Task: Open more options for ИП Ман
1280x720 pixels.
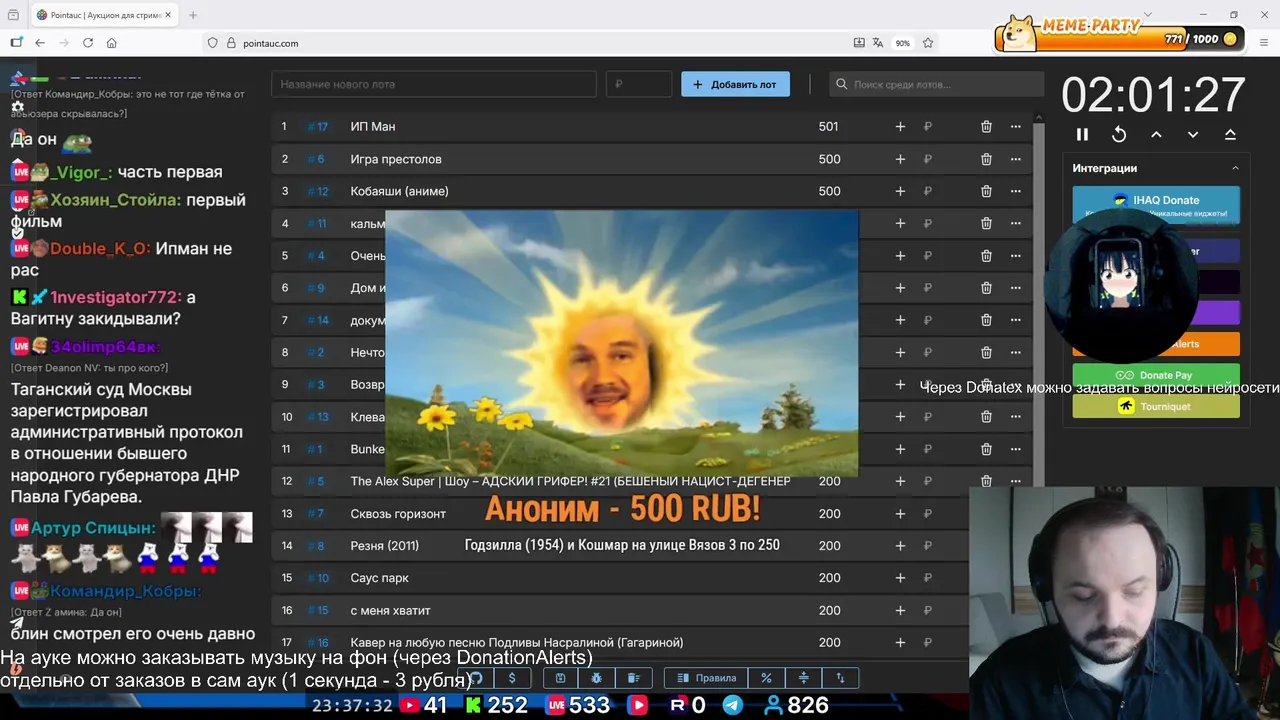Action: coord(1016,127)
